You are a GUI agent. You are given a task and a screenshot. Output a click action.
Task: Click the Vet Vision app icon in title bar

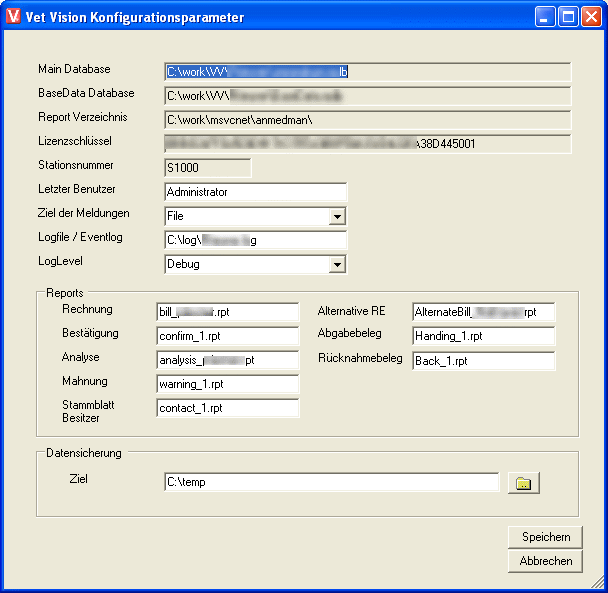pyautogui.click(x=13, y=16)
